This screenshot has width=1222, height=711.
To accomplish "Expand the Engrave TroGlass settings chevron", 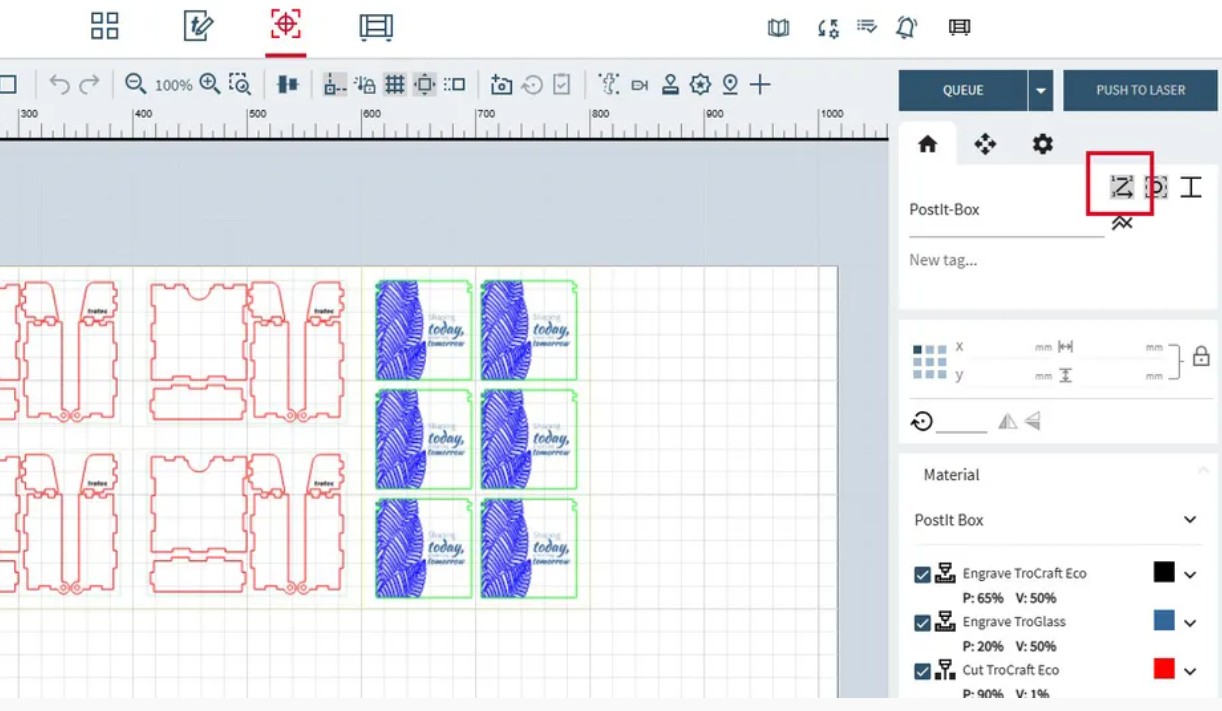I will coord(1190,623).
